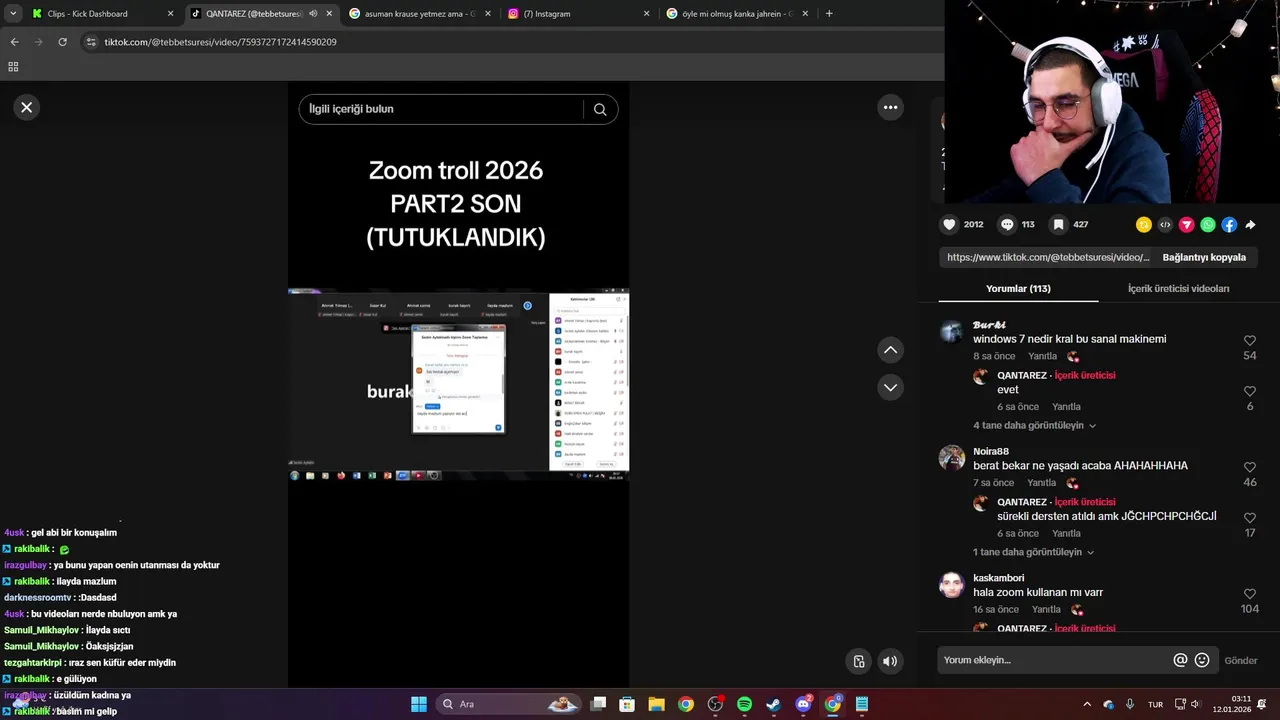Reload the TikTok page
The height and width of the screenshot is (720, 1280).
(62, 42)
